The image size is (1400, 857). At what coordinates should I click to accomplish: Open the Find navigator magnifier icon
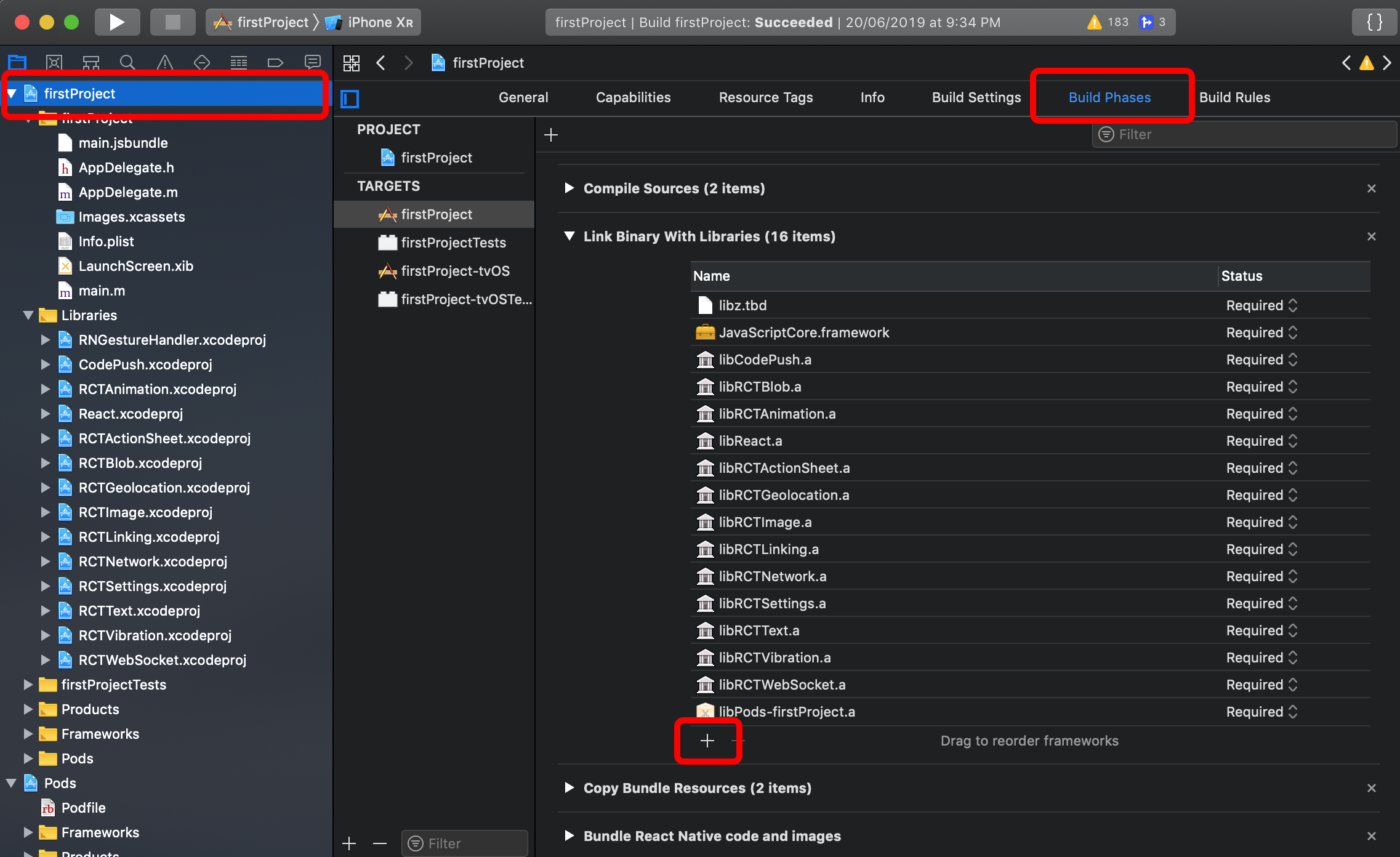click(x=127, y=62)
